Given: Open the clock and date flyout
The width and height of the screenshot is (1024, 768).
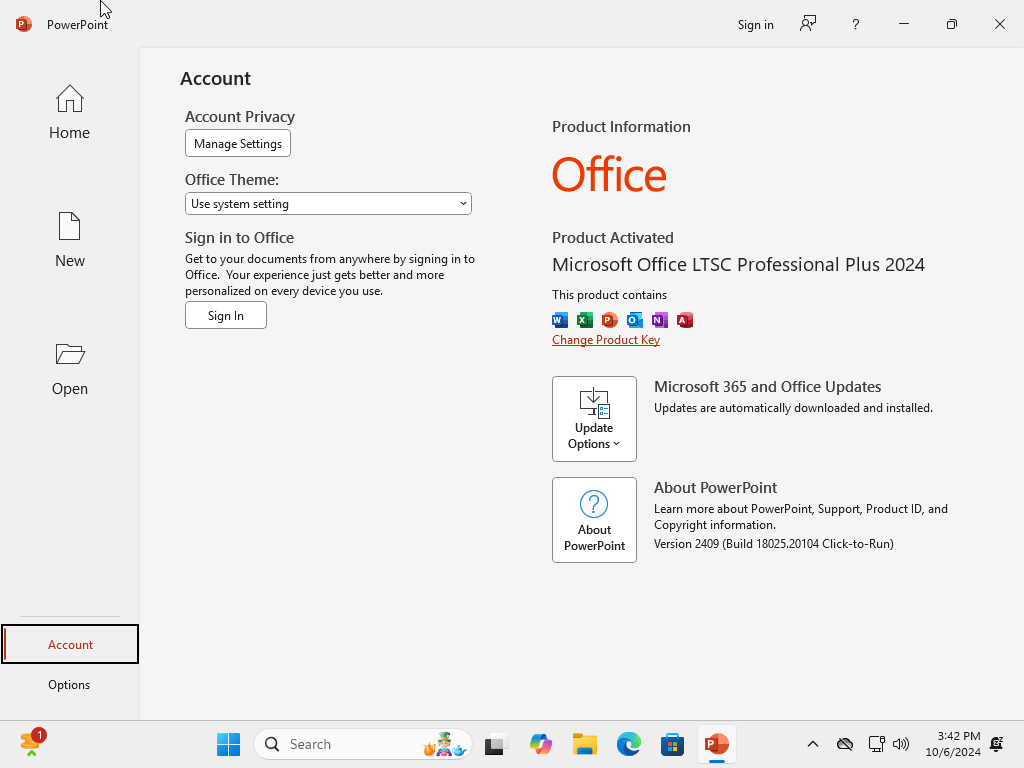Looking at the screenshot, I should [953, 744].
